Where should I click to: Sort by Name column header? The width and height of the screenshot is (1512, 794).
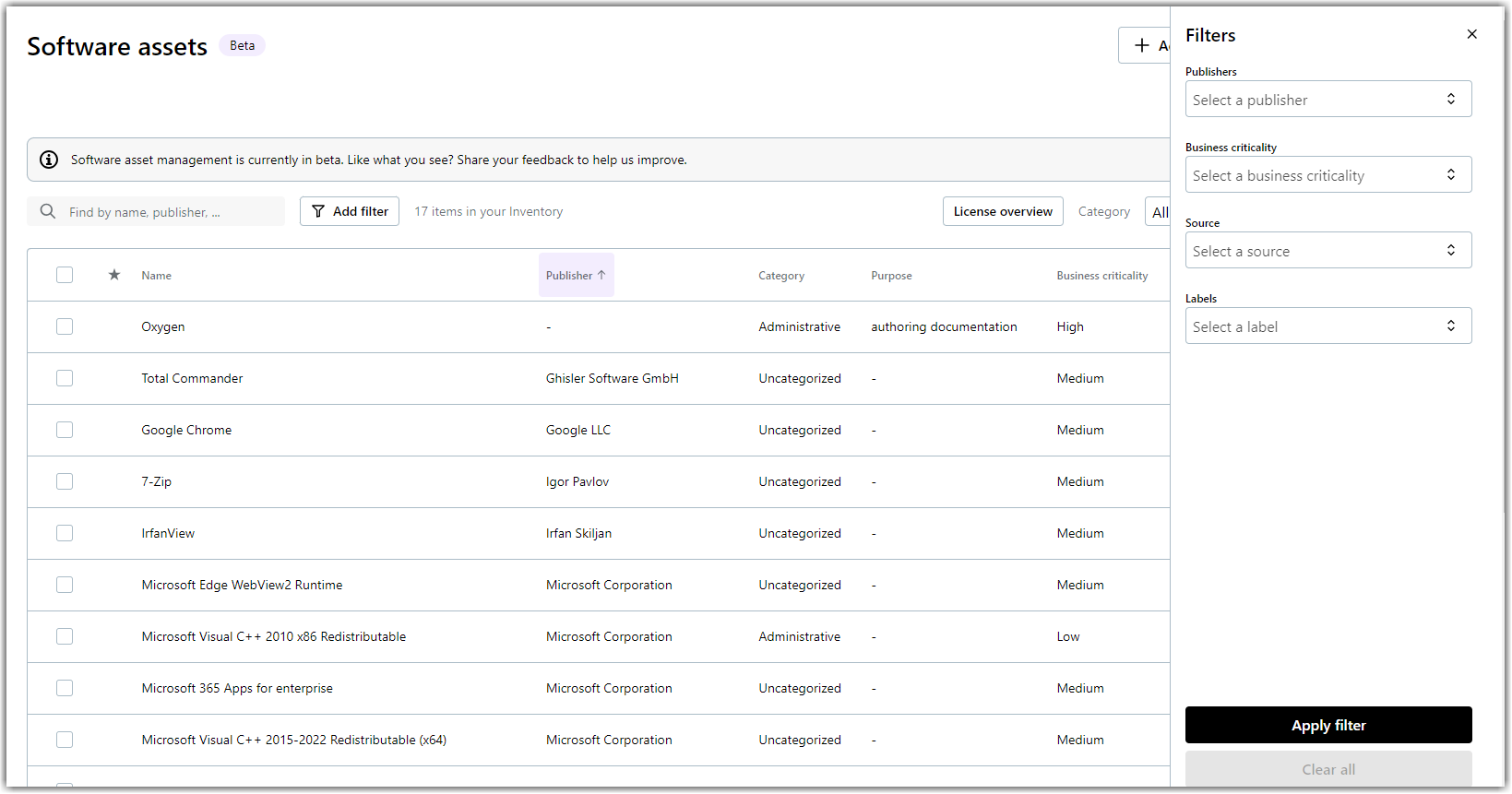(156, 275)
